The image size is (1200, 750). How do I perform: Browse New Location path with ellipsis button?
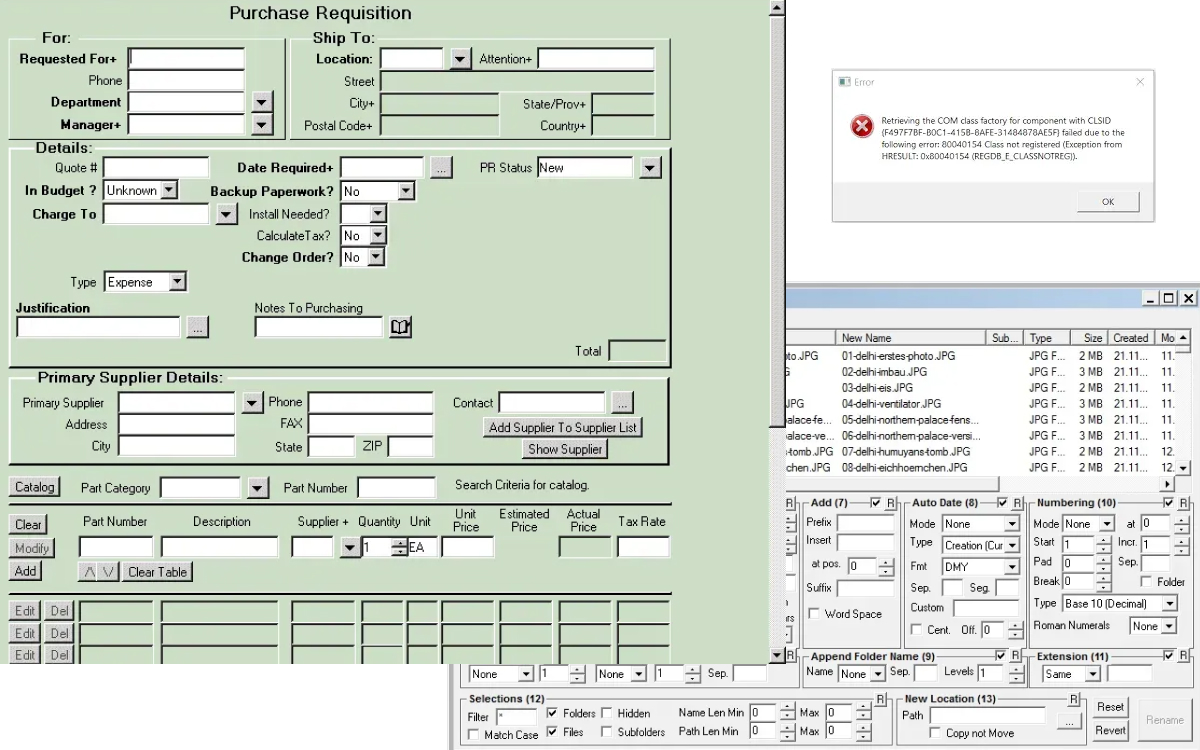click(x=1070, y=719)
